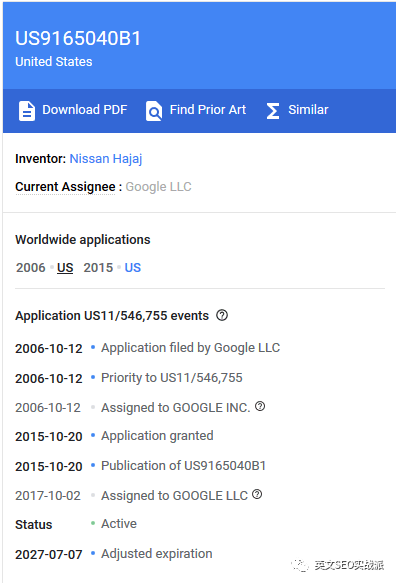This screenshot has height=583, width=396.
Task: Click the Active status value
Action: coord(119,524)
